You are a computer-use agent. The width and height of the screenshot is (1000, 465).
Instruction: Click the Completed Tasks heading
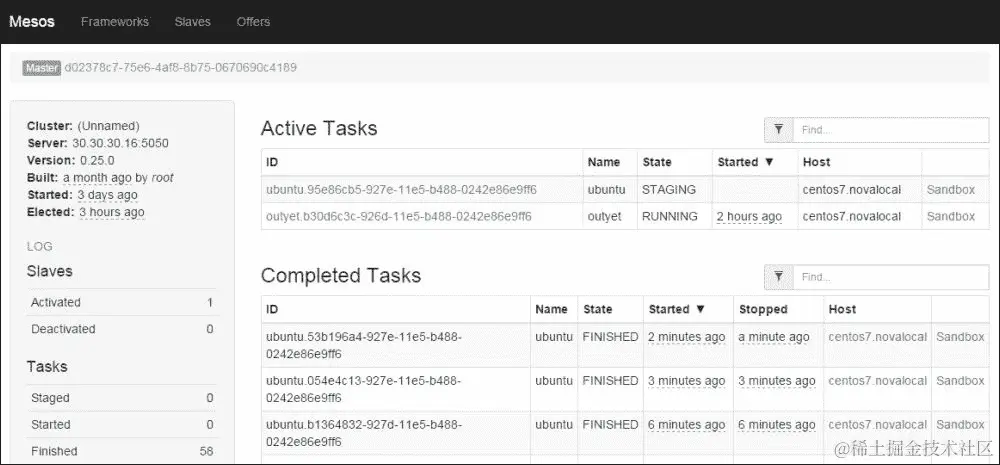pyautogui.click(x=341, y=276)
